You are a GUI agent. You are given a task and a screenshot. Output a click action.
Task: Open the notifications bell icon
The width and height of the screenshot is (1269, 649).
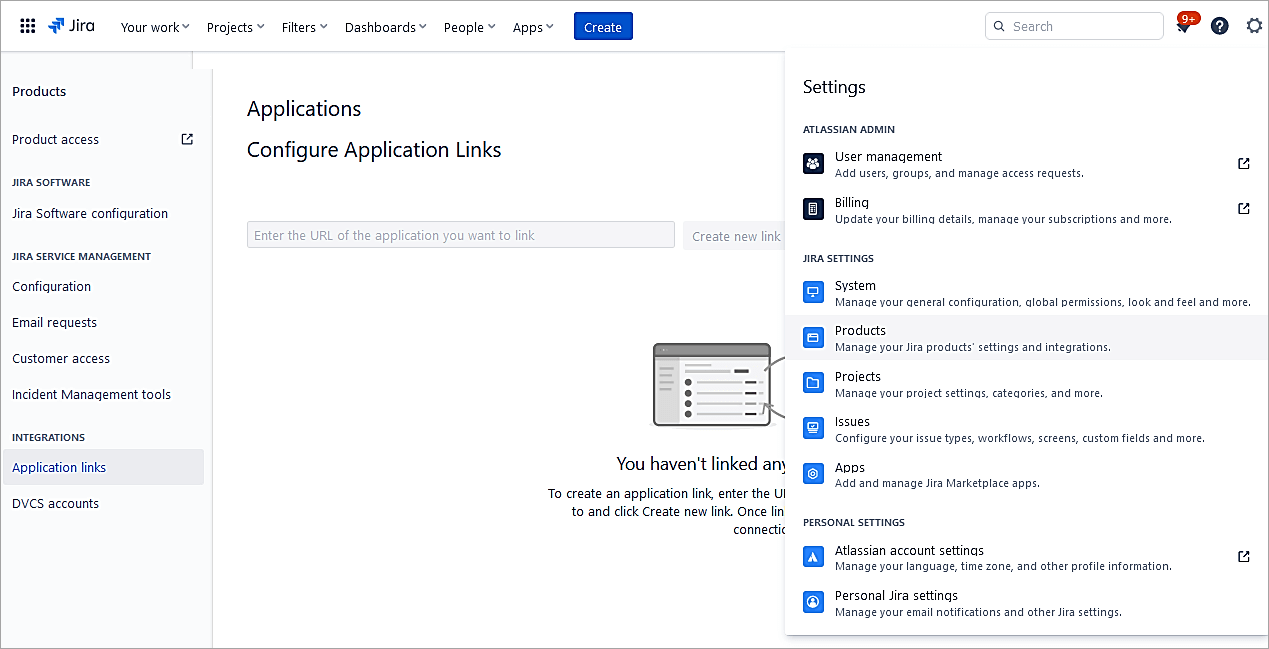pos(1184,27)
